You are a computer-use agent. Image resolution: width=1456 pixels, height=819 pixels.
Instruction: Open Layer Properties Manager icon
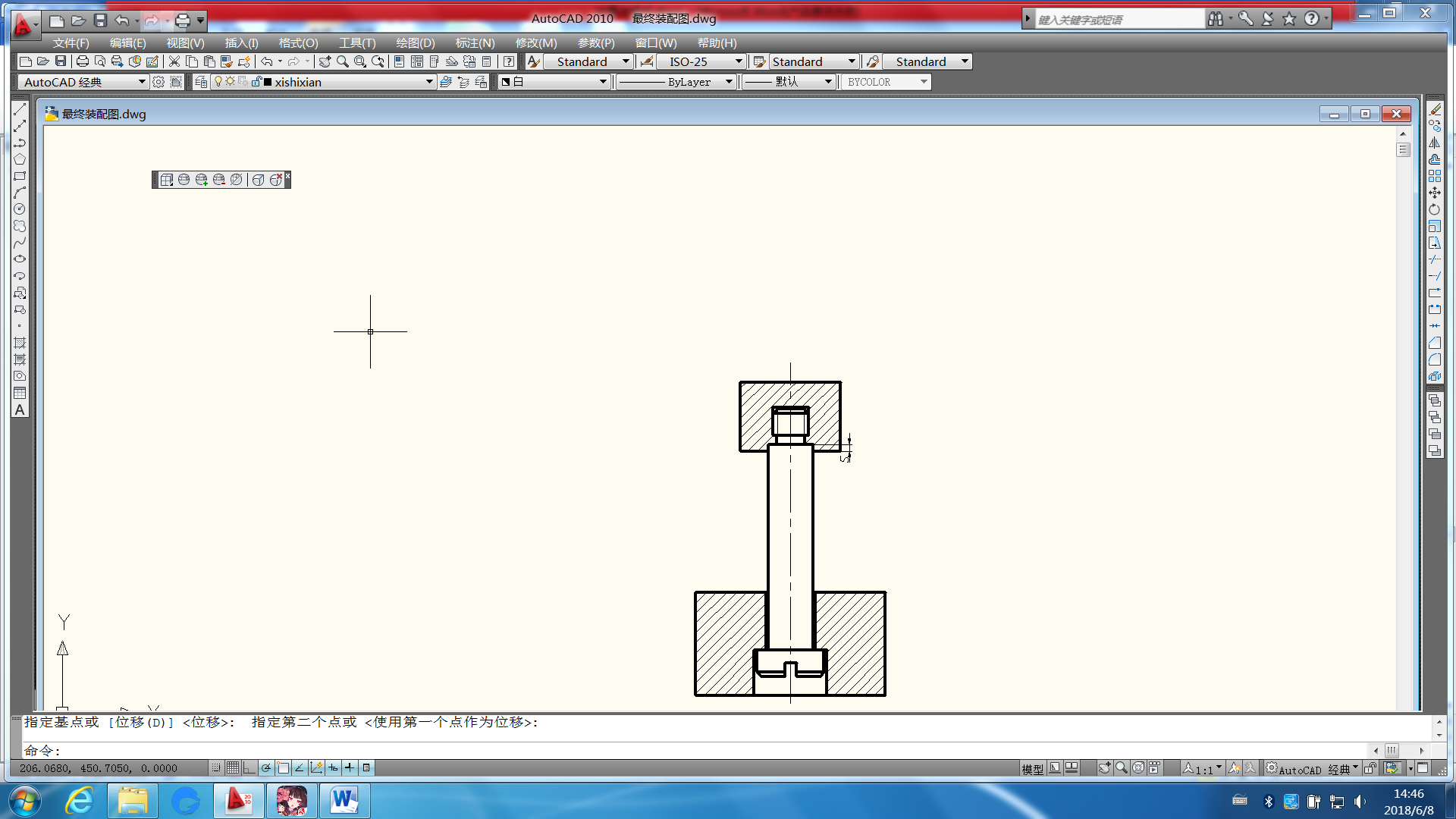click(x=201, y=82)
